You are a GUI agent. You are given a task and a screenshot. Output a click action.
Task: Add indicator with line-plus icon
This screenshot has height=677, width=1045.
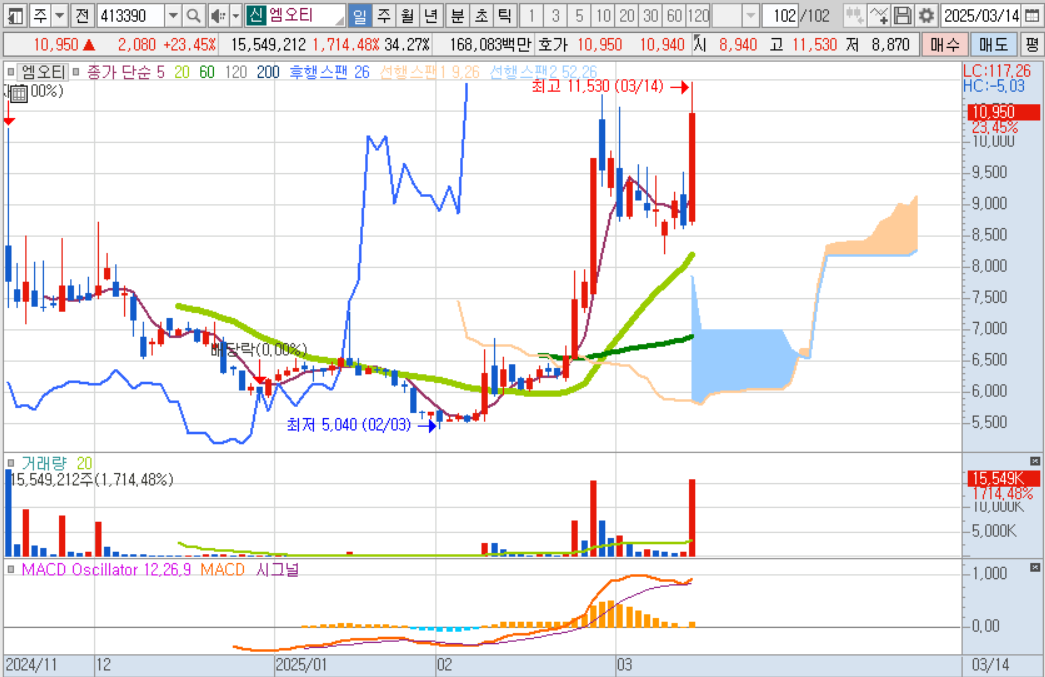tap(878, 15)
